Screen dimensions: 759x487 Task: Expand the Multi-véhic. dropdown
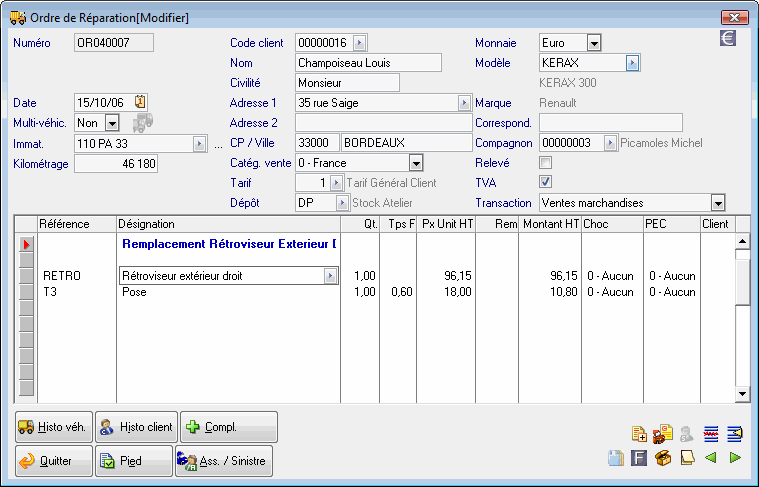[x=111, y=123]
